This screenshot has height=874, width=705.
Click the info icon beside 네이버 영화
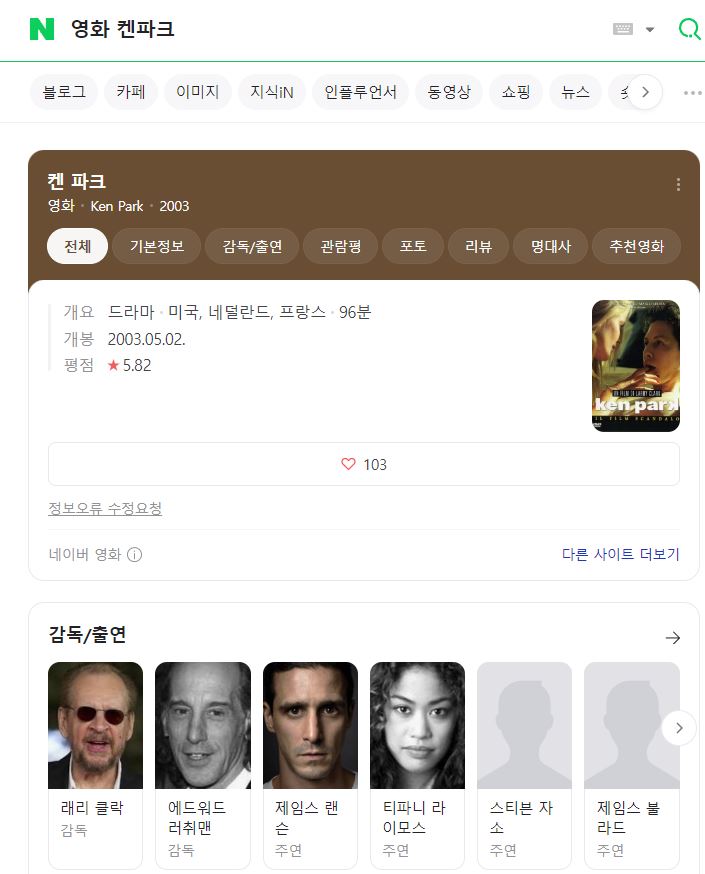click(x=135, y=555)
